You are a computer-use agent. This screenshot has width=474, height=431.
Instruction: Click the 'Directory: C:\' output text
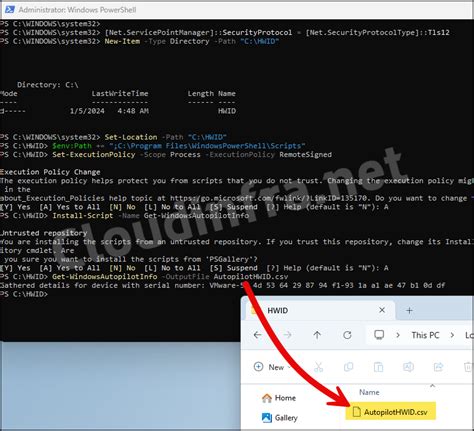point(48,85)
